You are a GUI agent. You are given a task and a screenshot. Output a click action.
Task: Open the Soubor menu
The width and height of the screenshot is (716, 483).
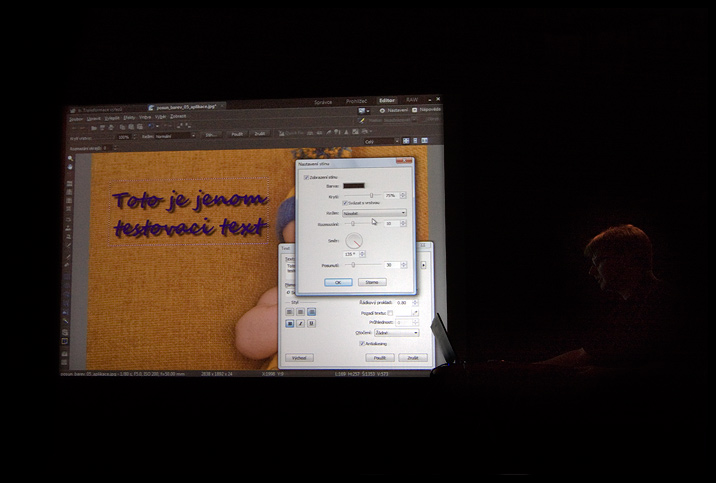click(76, 119)
